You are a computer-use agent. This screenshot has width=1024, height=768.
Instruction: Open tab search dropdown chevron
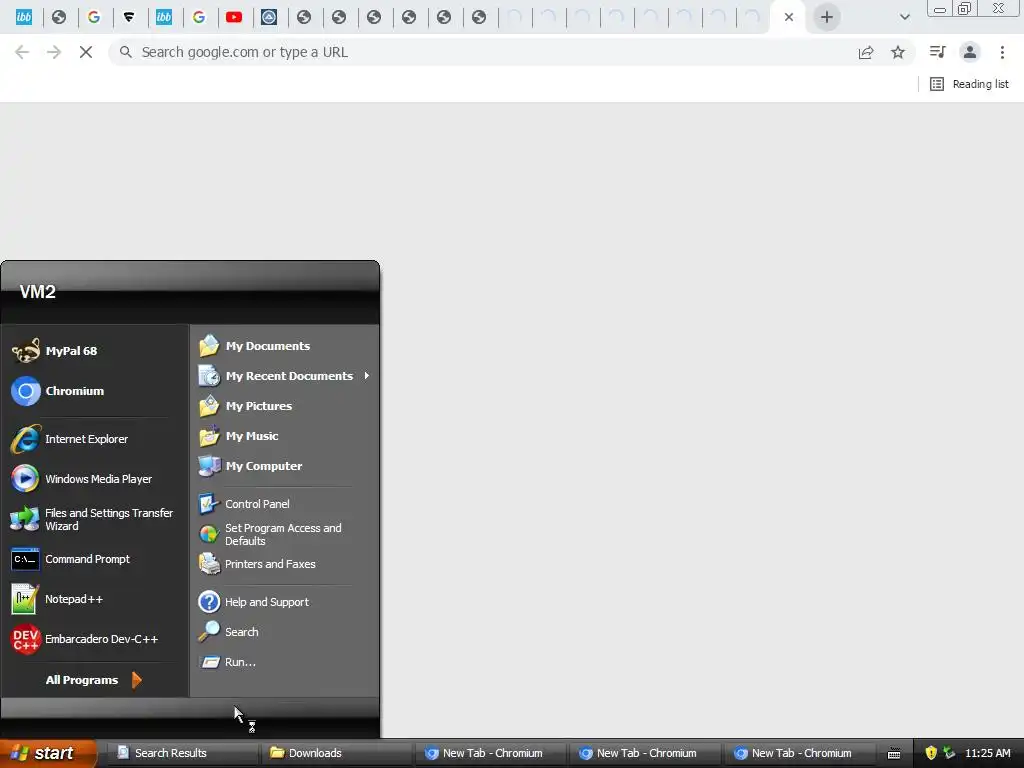(x=904, y=18)
